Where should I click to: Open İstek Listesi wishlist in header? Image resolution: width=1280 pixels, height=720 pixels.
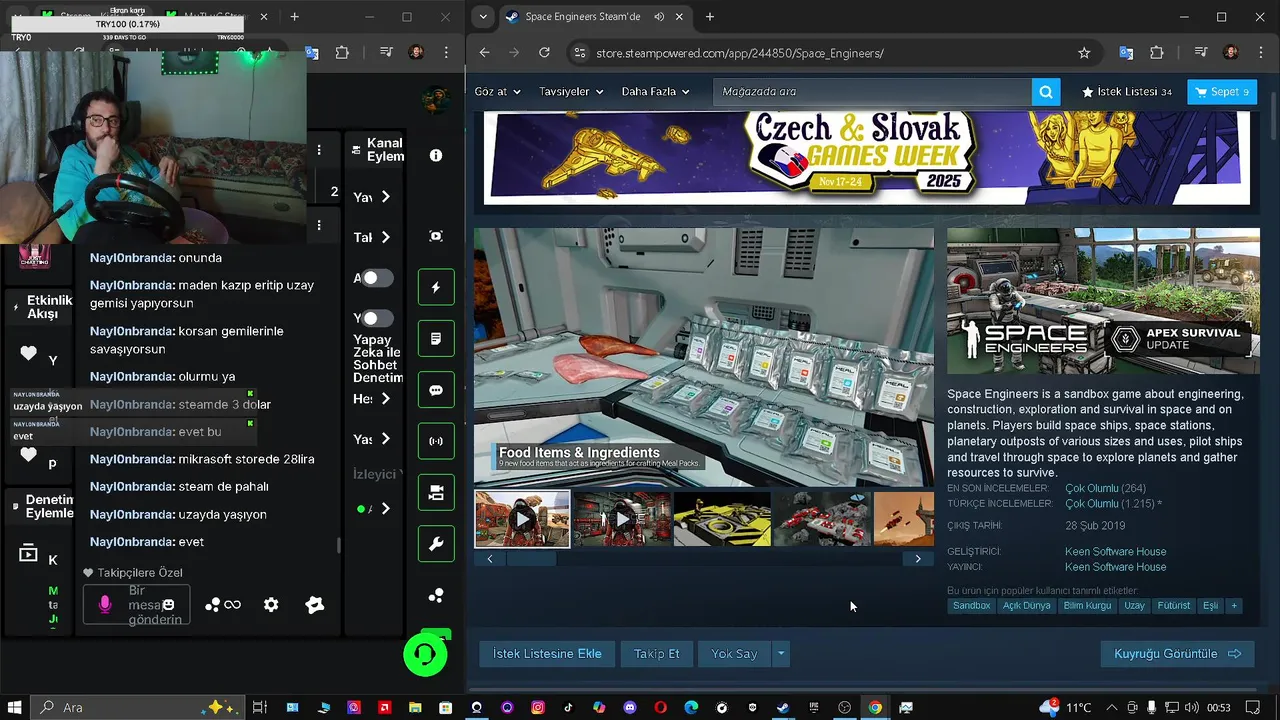[x=1127, y=91]
